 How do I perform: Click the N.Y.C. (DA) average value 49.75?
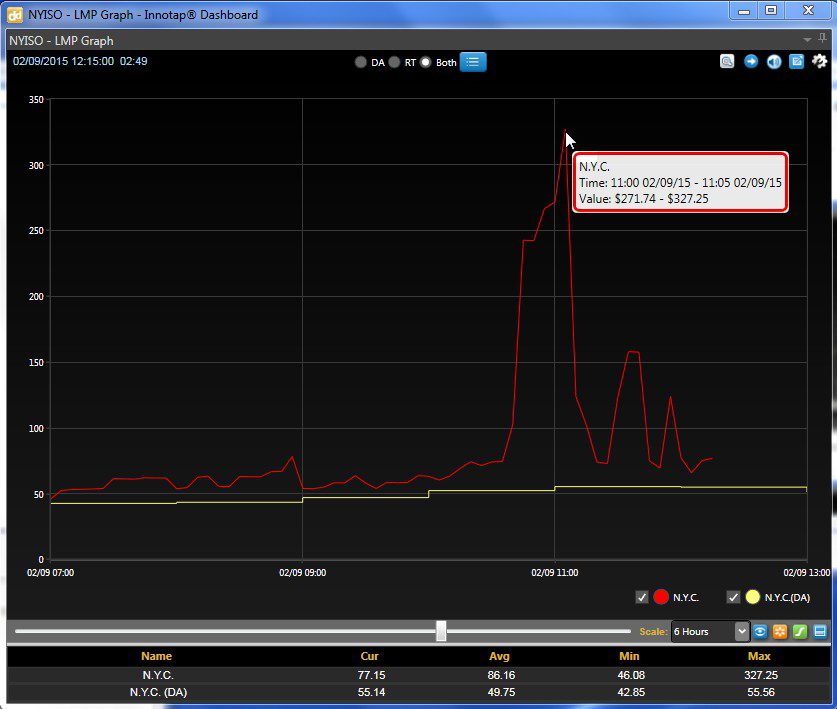[x=501, y=692]
